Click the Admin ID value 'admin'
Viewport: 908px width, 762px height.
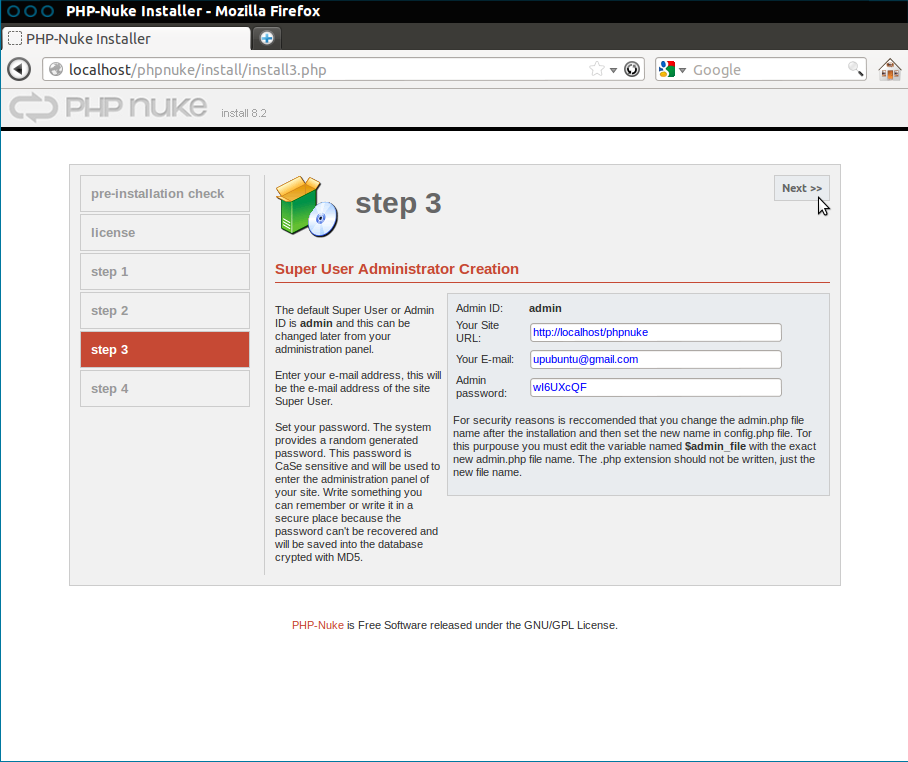pyautogui.click(x=545, y=309)
